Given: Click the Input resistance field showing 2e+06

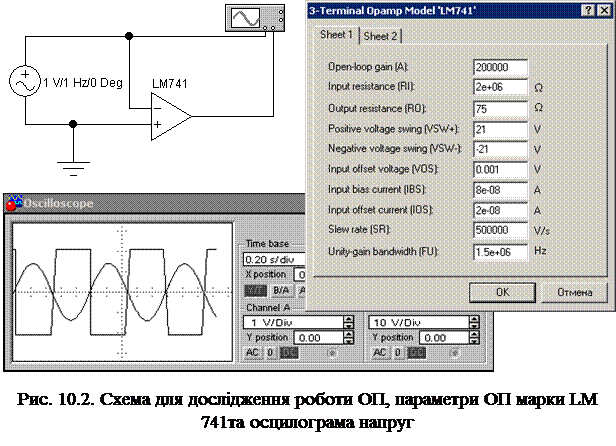Looking at the screenshot, I should [x=500, y=87].
